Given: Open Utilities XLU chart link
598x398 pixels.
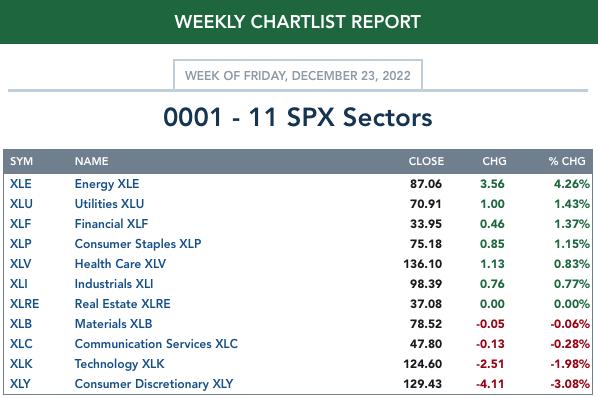Looking at the screenshot, I should [x=109, y=204].
